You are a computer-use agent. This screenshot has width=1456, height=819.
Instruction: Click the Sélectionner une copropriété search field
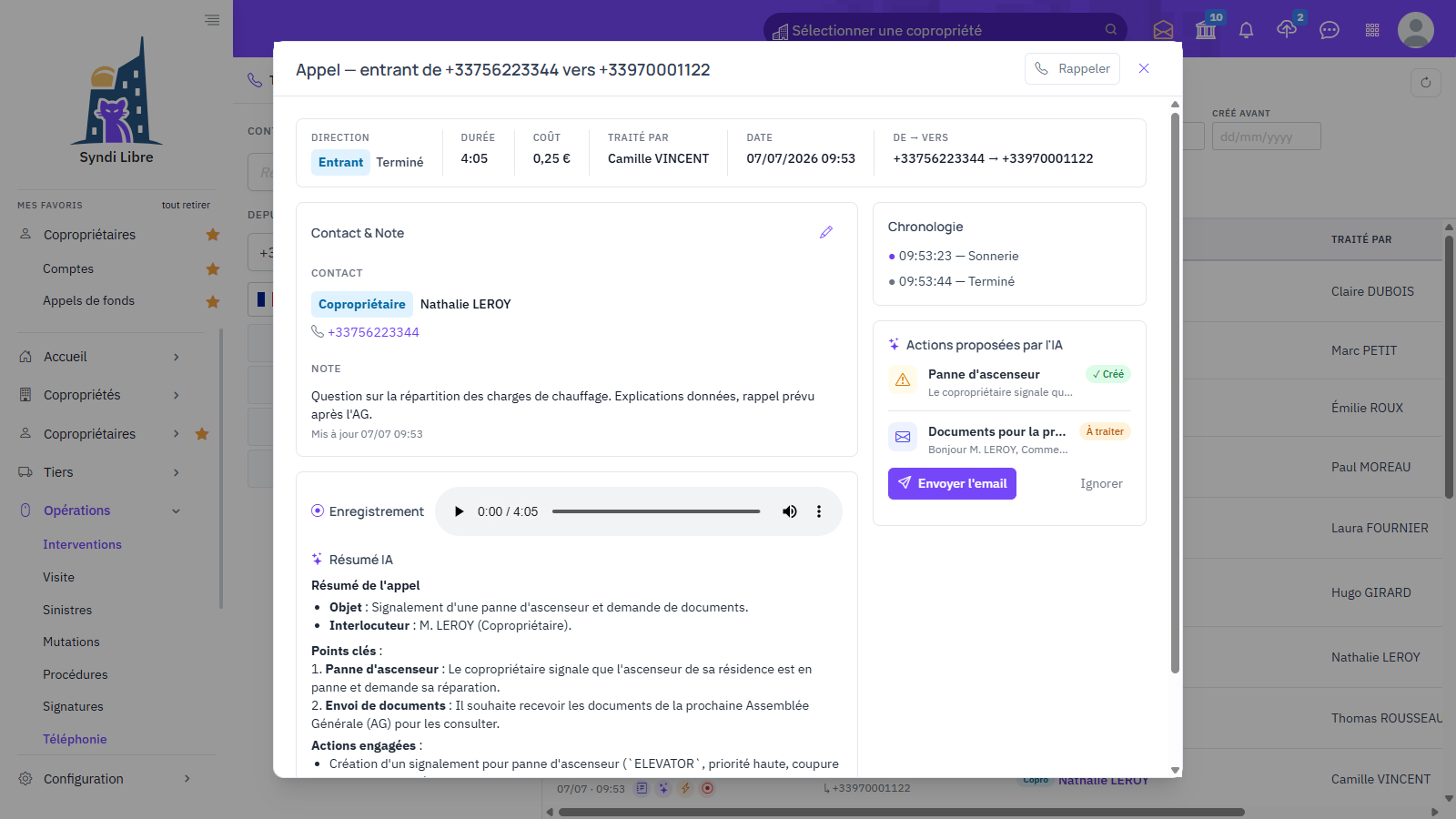tap(945, 30)
